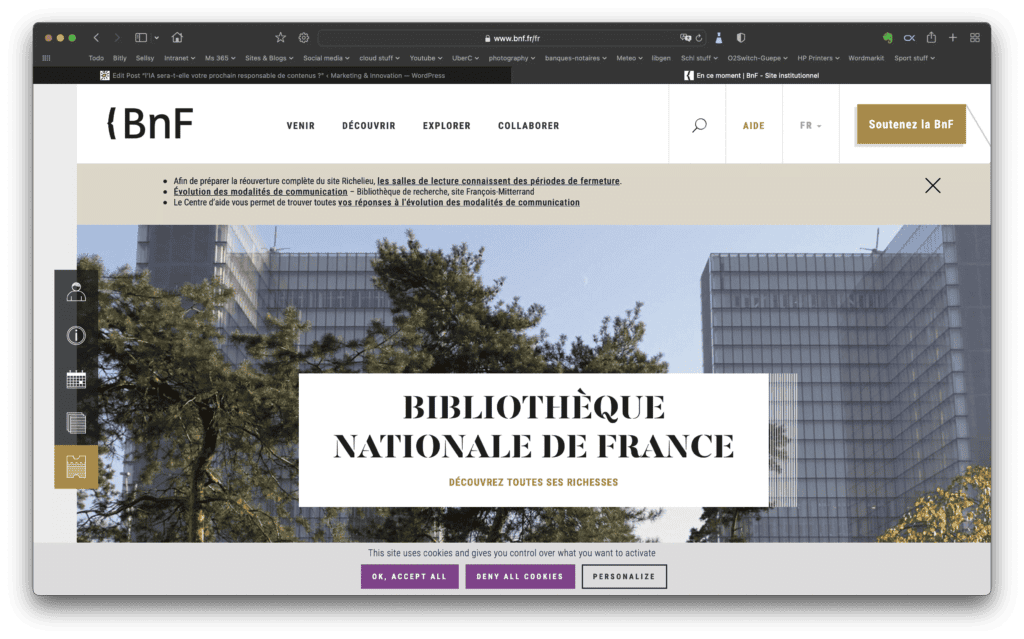Image resolution: width=1024 pixels, height=639 pixels.
Task: Open the Bitly bookmark
Action: pyautogui.click(x=120, y=58)
